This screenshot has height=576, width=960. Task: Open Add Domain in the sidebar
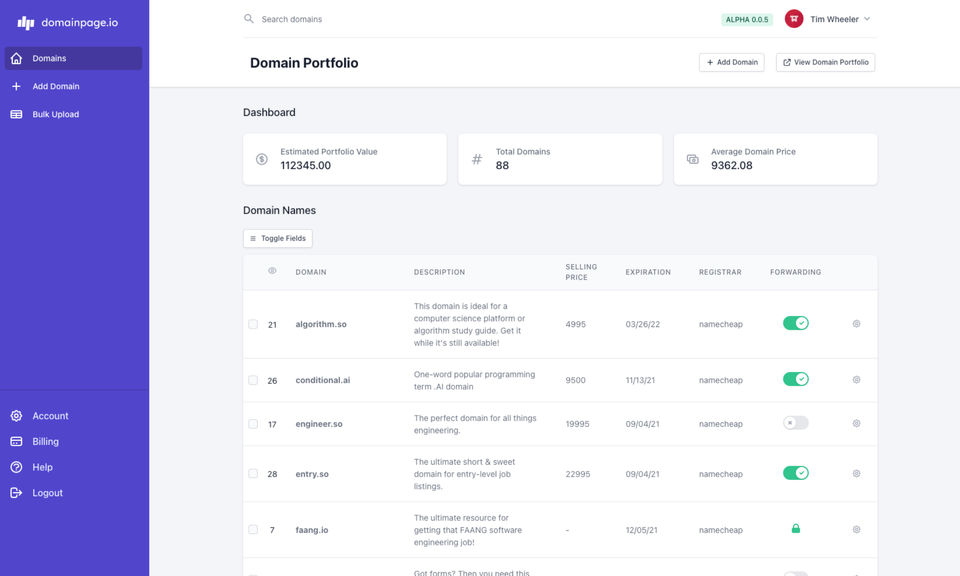pos(73,86)
